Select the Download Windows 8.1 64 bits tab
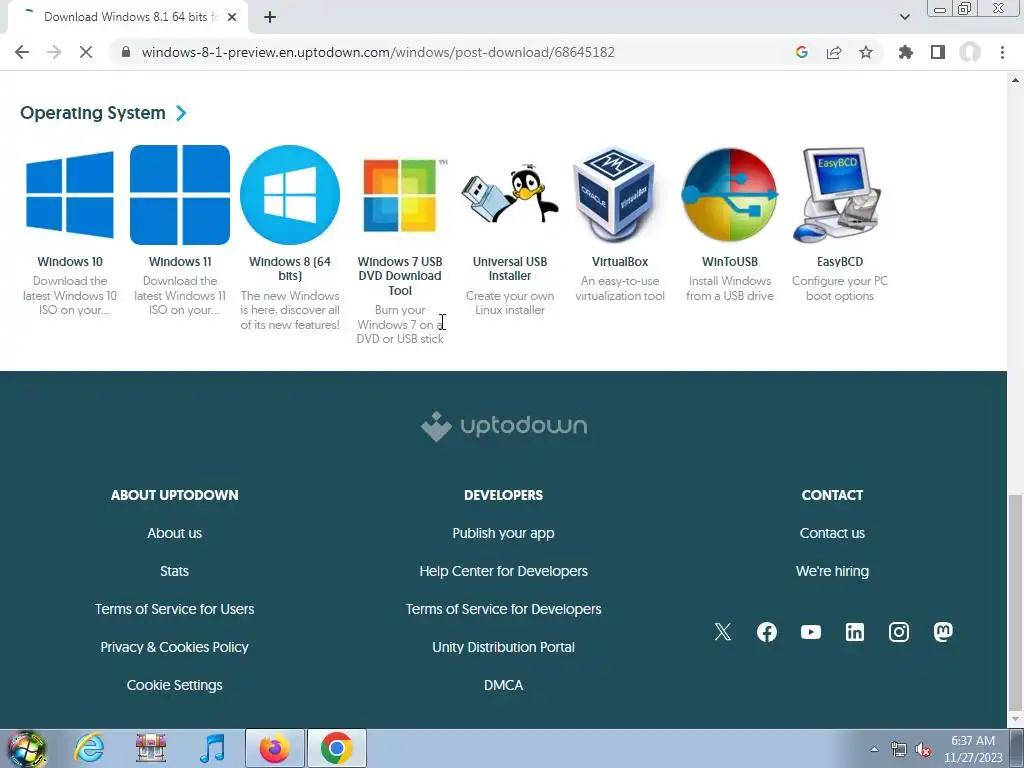 (x=128, y=17)
